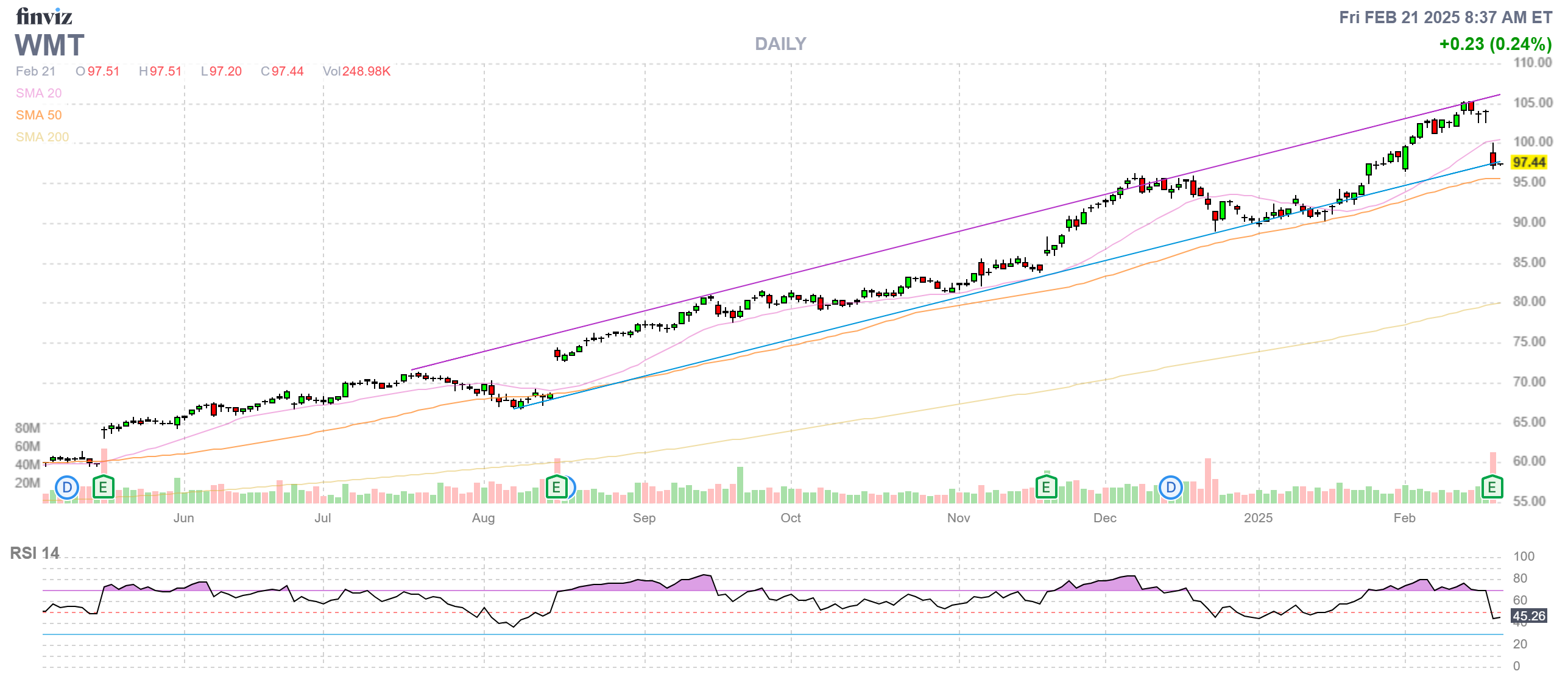Select the 2025 label on time axis
Screen dimensions: 1568x685
click(x=1258, y=518)
